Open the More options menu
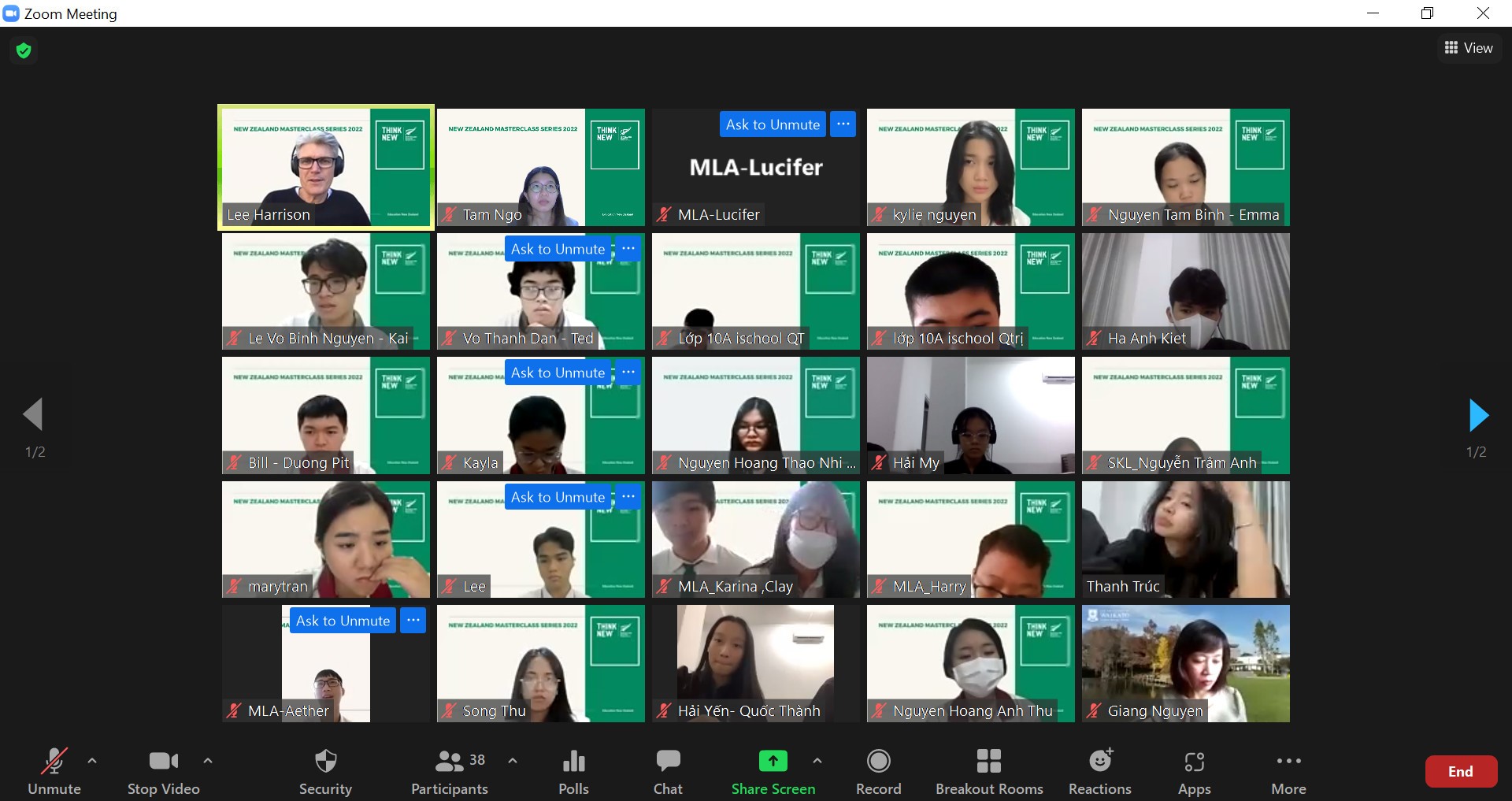1512x801 pixels. [1288, 771]
